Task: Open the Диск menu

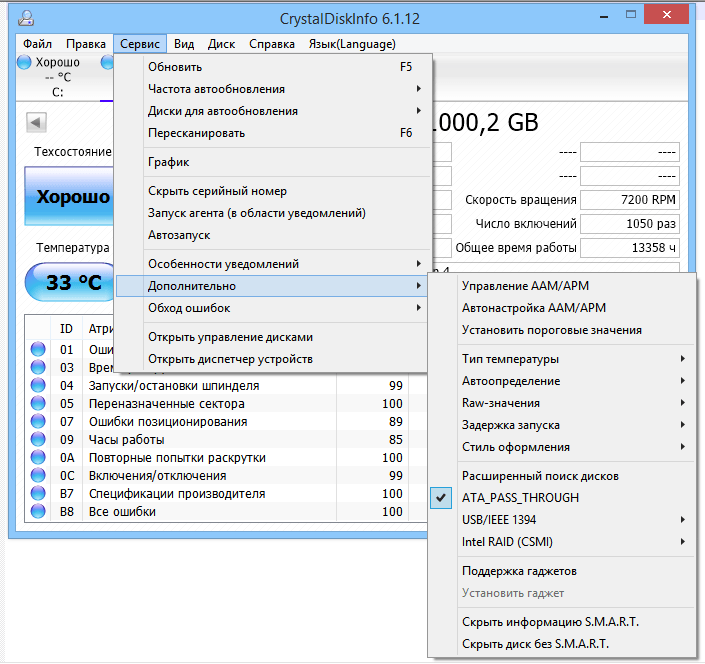Action: click(x=221, y=44)
